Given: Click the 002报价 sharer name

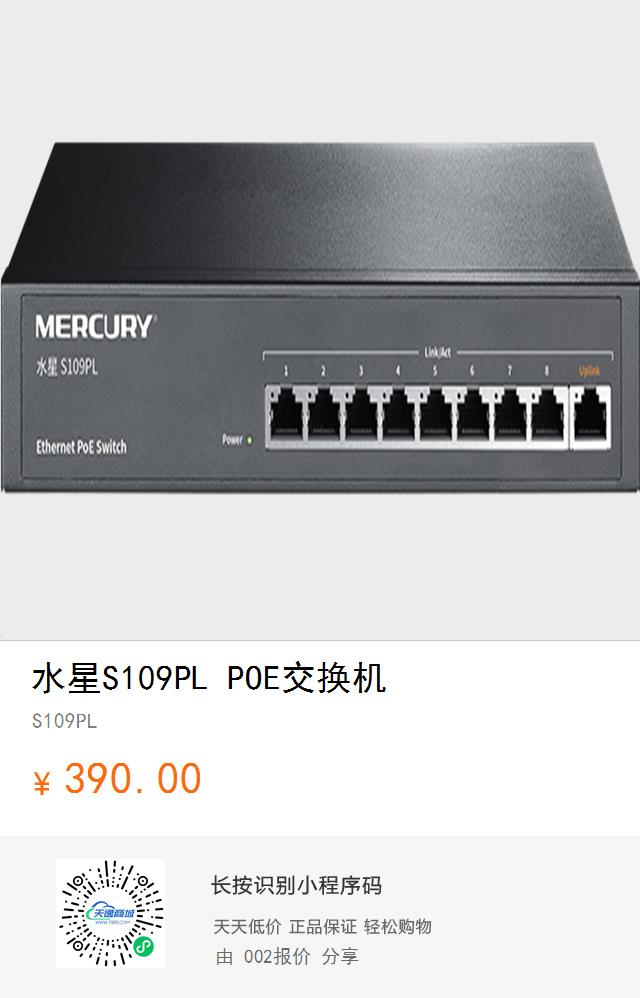Looking at the screenshot, I should tap(277, 957).
